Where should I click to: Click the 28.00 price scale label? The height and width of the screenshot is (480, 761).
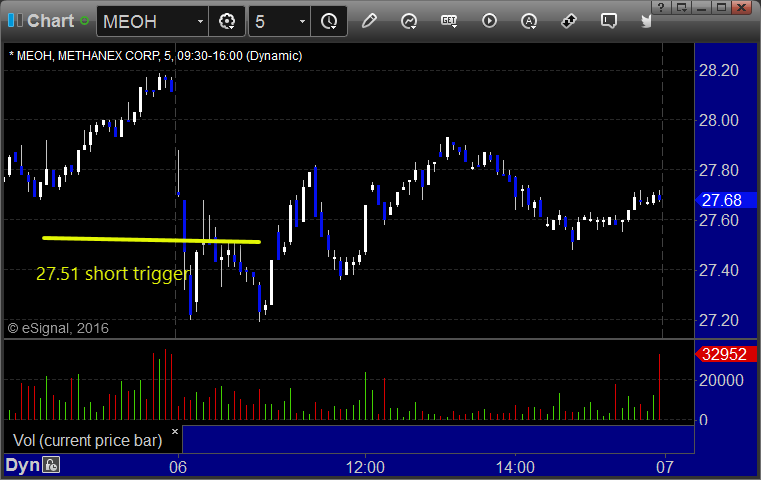pyautogui.click(x=719, y=120)
